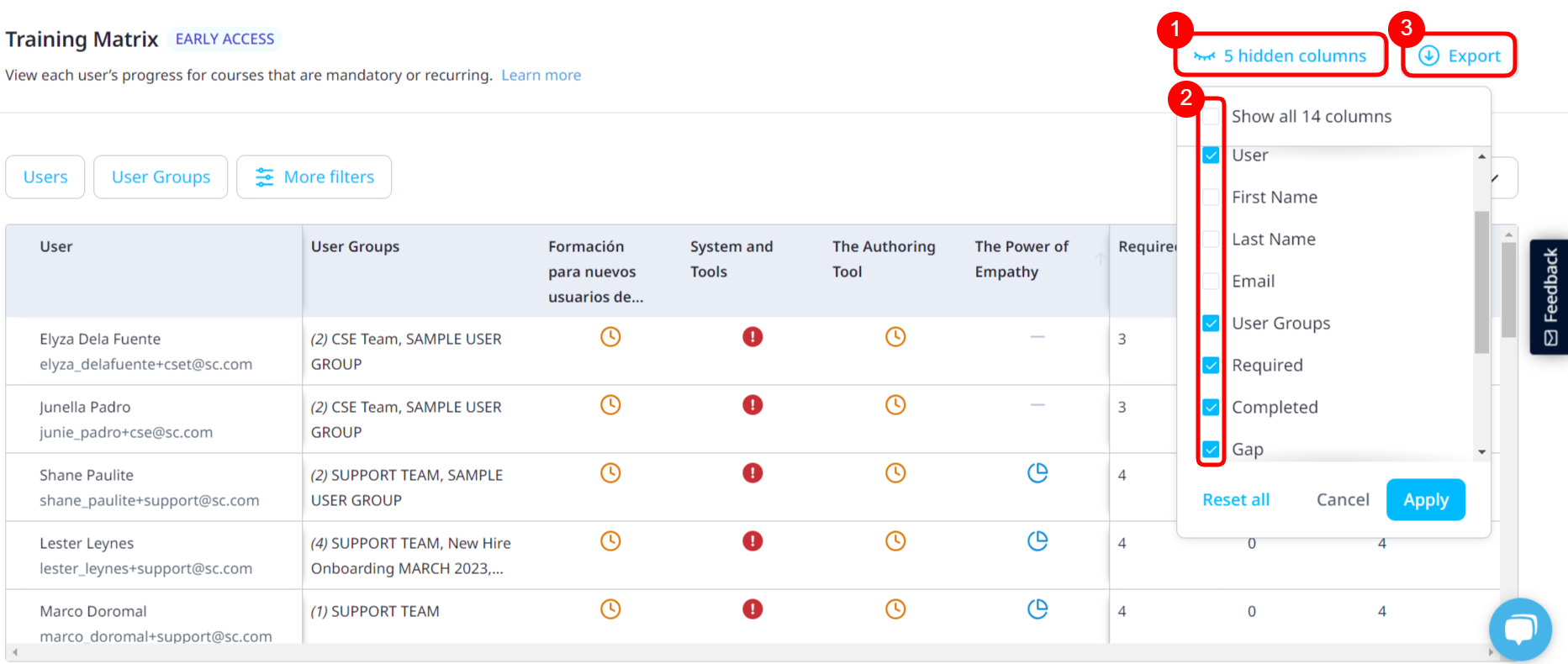Click Marco's Power of Empathy progress icon
This screenshot has width=1568, height=664.
[1037, 609]
